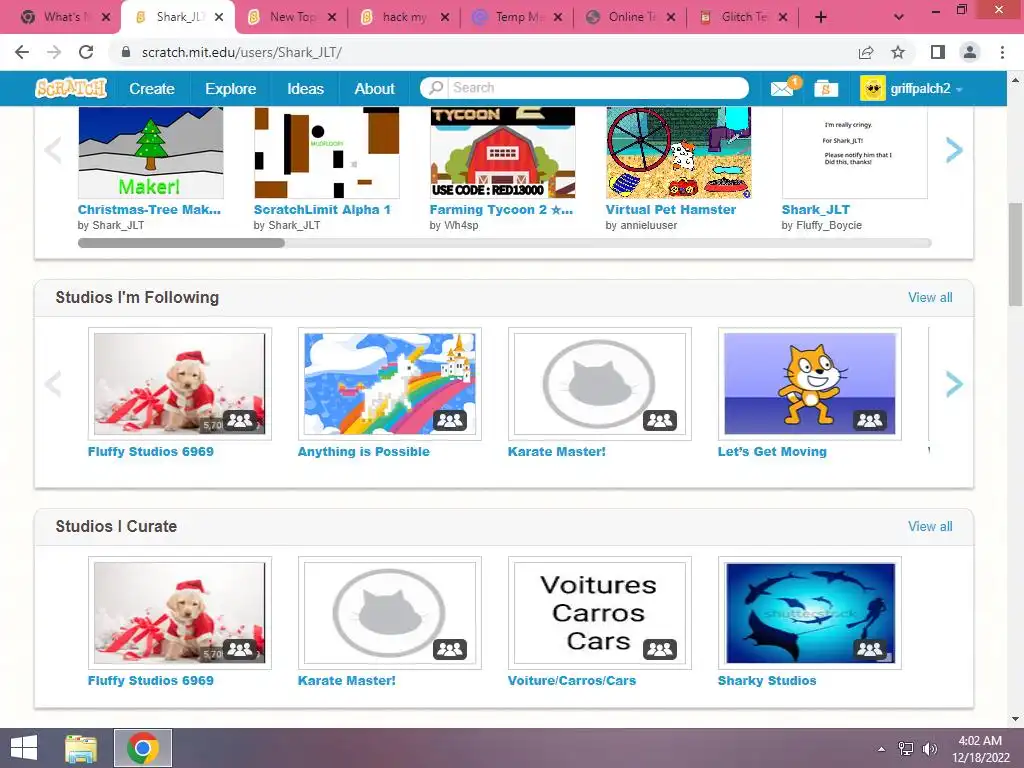
Task: View all Studios I'm Following
Action: (930, 297)
